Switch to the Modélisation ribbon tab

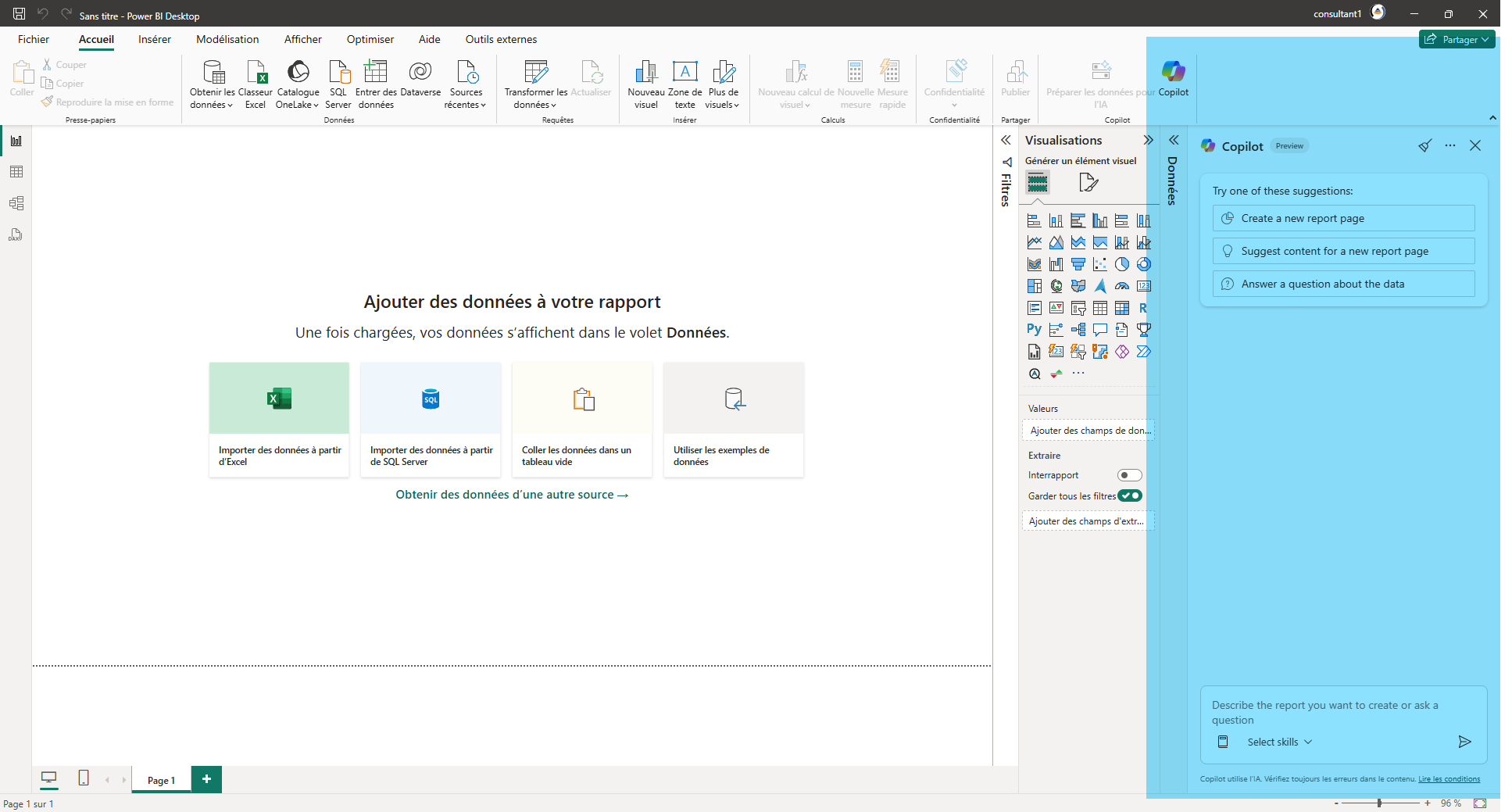coord(227,39)
